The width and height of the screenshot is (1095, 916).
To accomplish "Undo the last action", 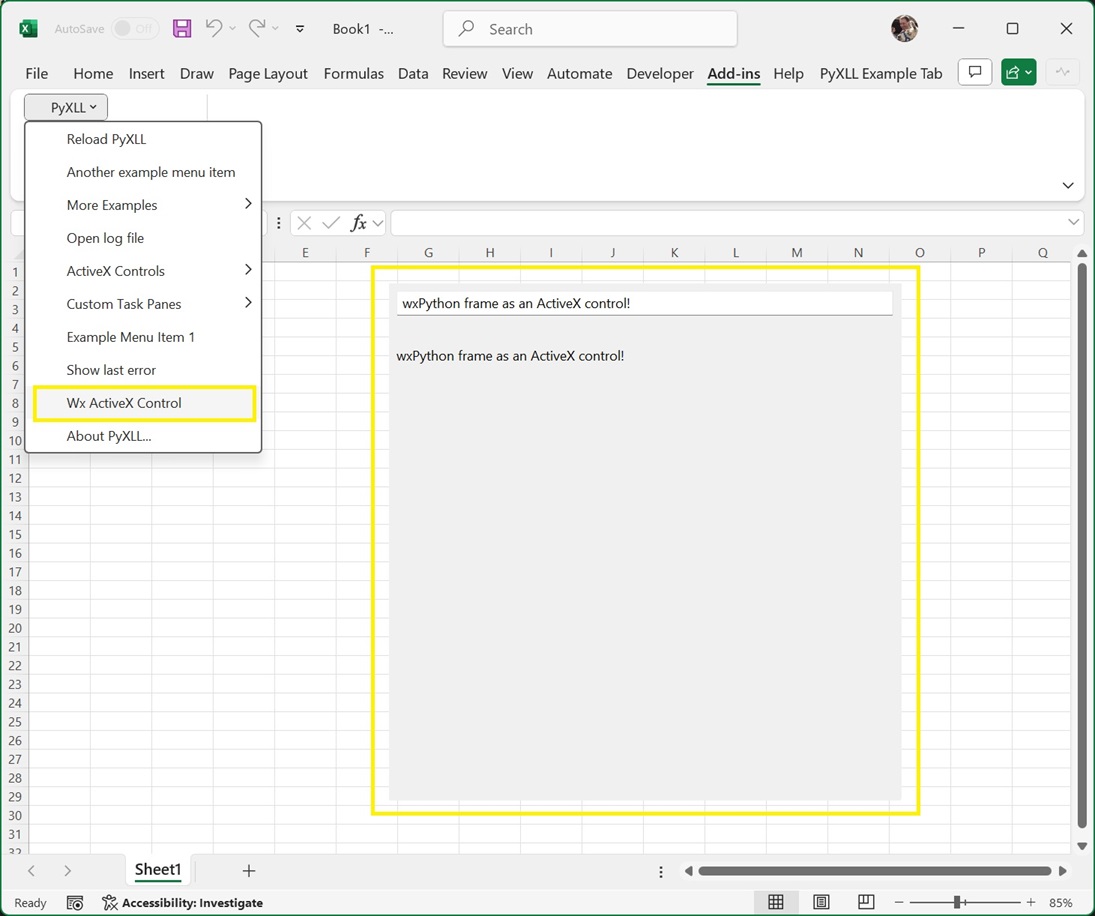I will (x=214, y=28).
